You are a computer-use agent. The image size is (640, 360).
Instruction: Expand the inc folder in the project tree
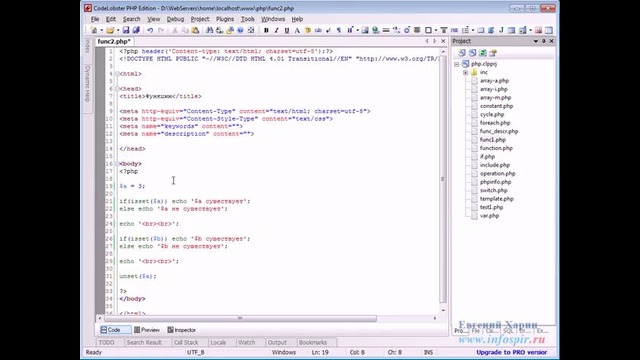pyautogui.click(x=465, y=72)
